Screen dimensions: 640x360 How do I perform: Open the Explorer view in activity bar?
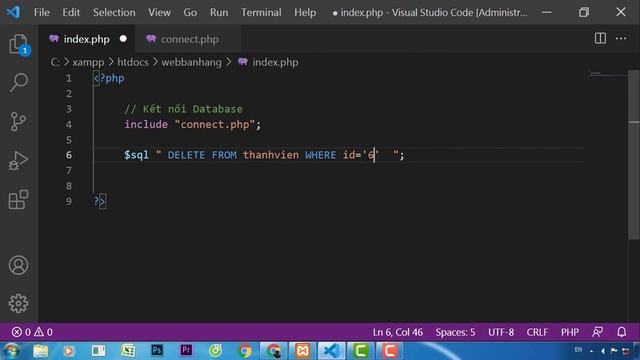pos(18,44)
